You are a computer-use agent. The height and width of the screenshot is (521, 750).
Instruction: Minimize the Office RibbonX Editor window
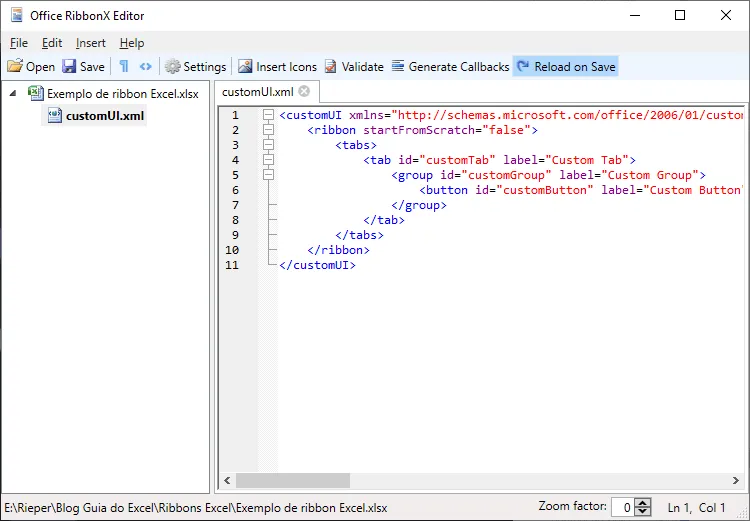click(x=635, y=15)
